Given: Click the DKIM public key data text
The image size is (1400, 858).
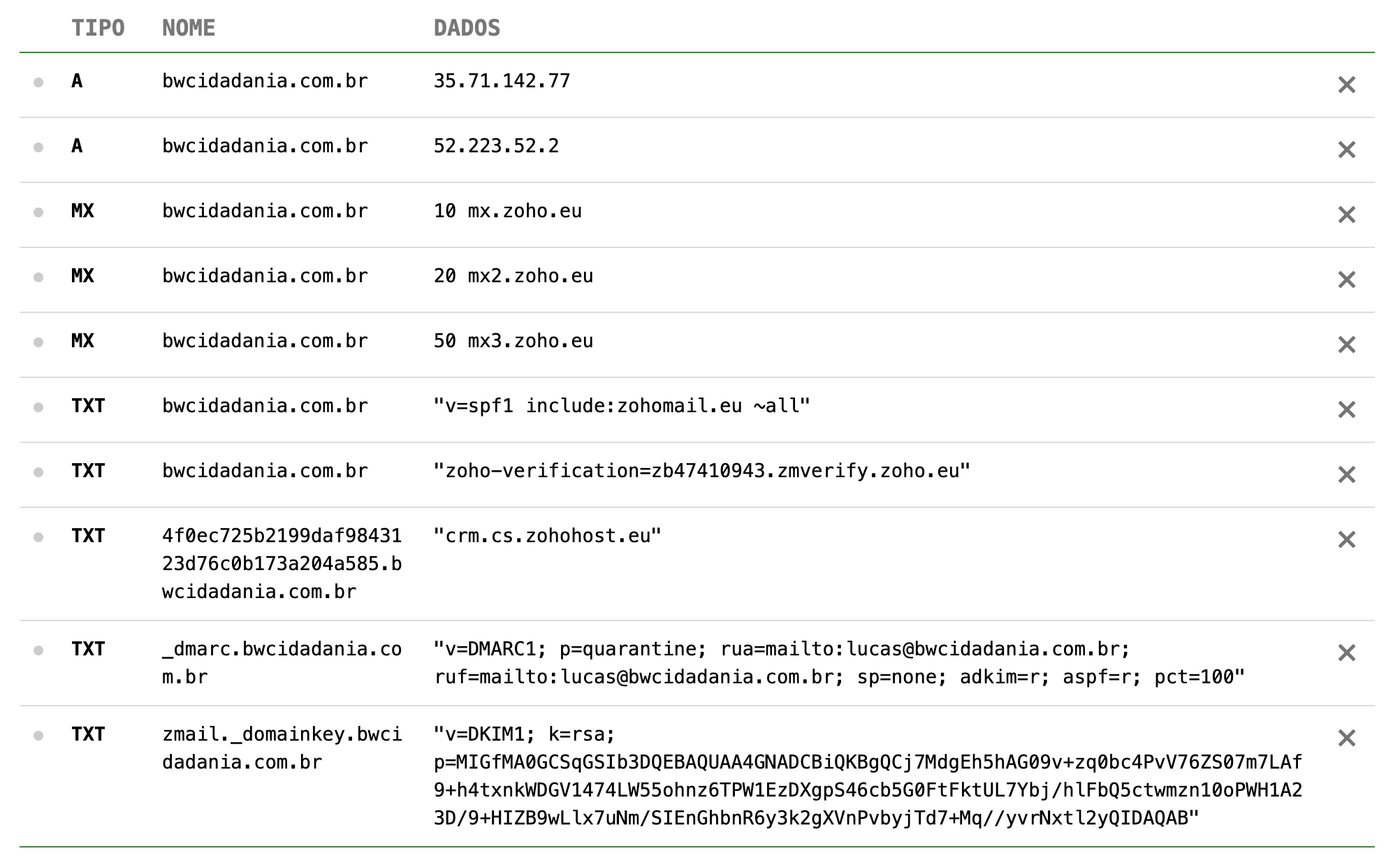Looking at the screenshot, I should [x=868, y=790].
